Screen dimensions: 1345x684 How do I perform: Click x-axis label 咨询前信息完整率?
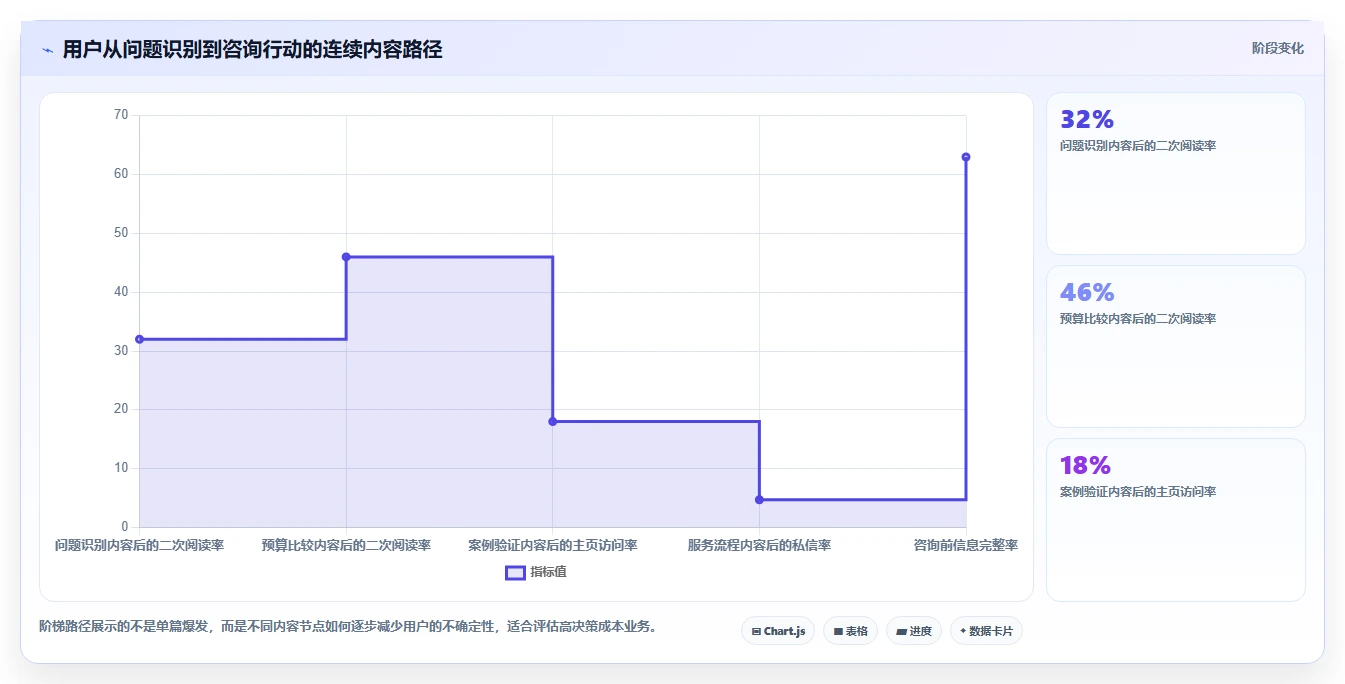click(x=966, y=545)
